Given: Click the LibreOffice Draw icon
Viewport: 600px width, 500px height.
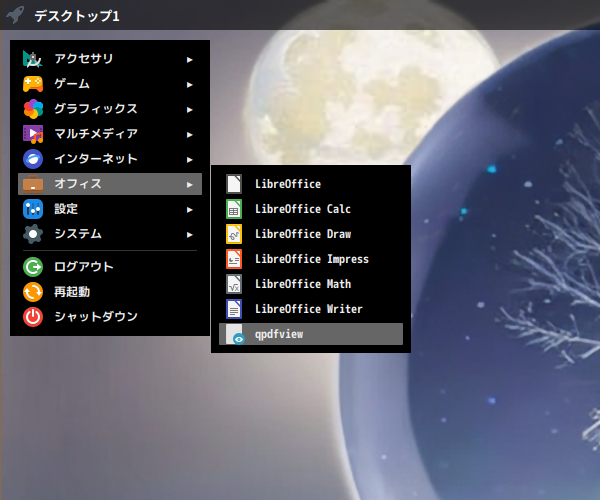Looking at the screenshot, I should point(234,234).
